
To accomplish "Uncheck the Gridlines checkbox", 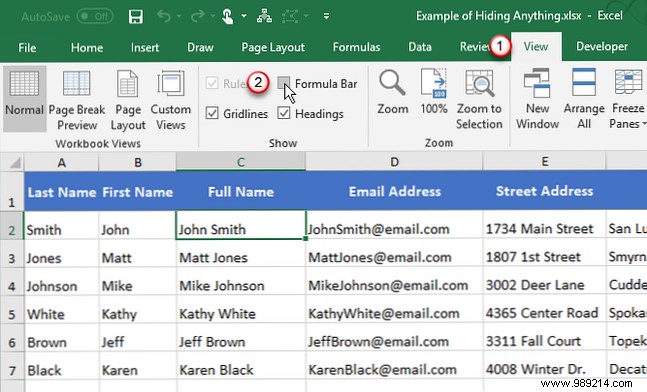I will coord(212,113).
